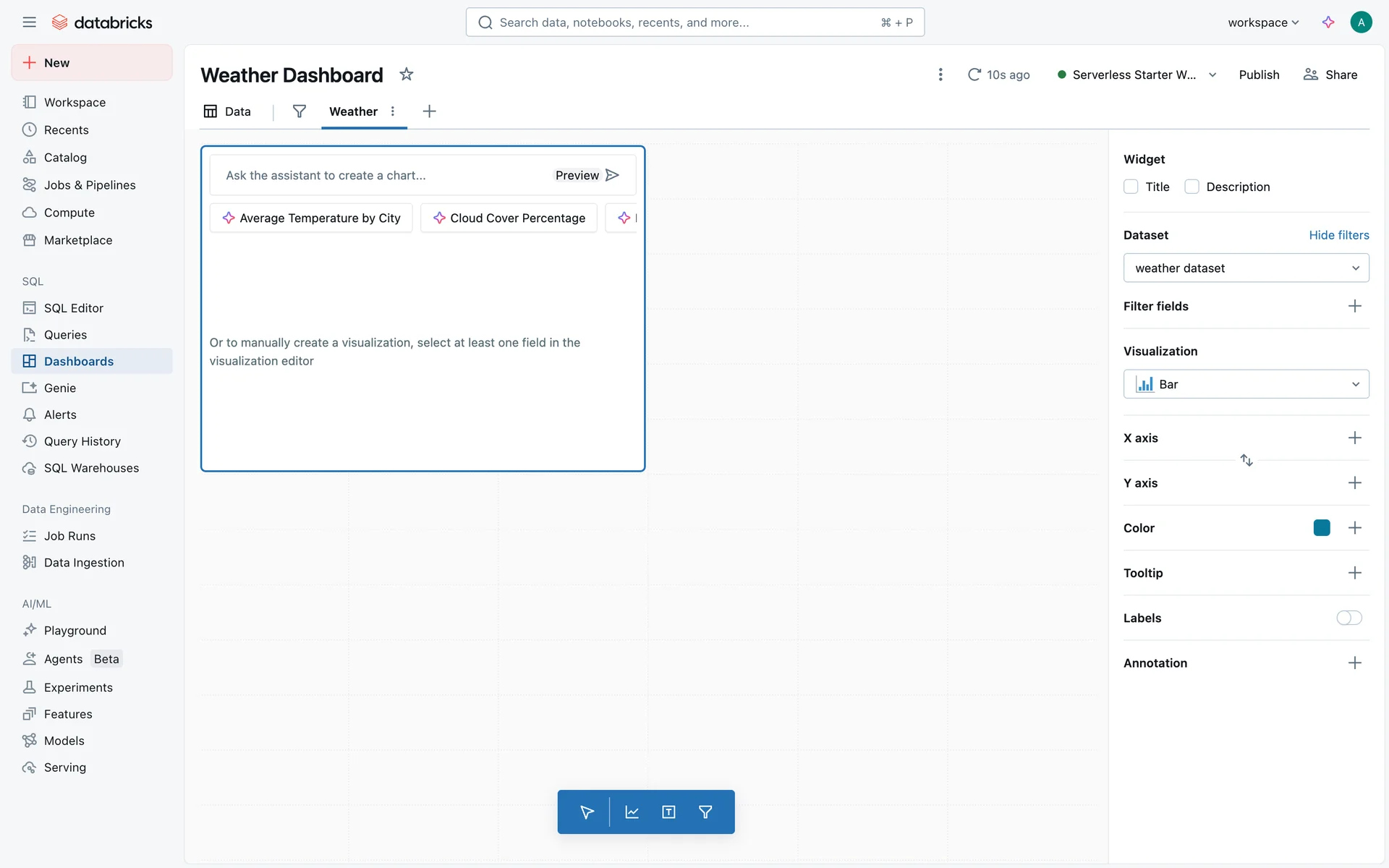
Task: Select the add text box tool
Action: pyautogui.click(x=668, y=812)
